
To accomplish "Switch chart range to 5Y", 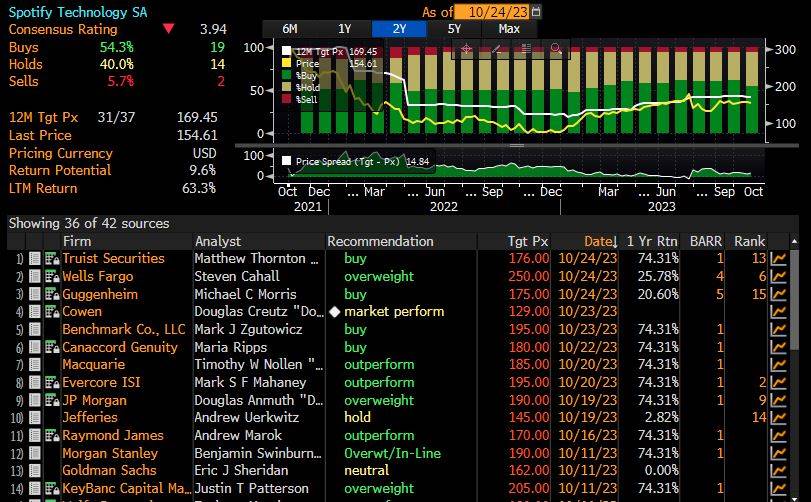I will 454,29.
